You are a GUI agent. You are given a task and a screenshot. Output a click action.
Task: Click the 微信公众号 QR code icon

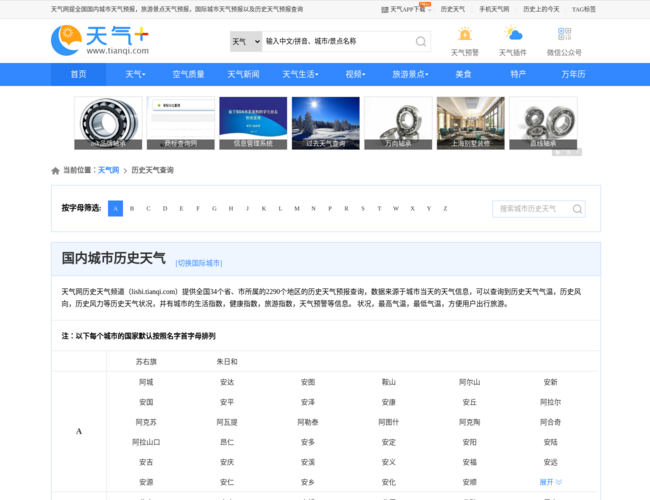564,34
